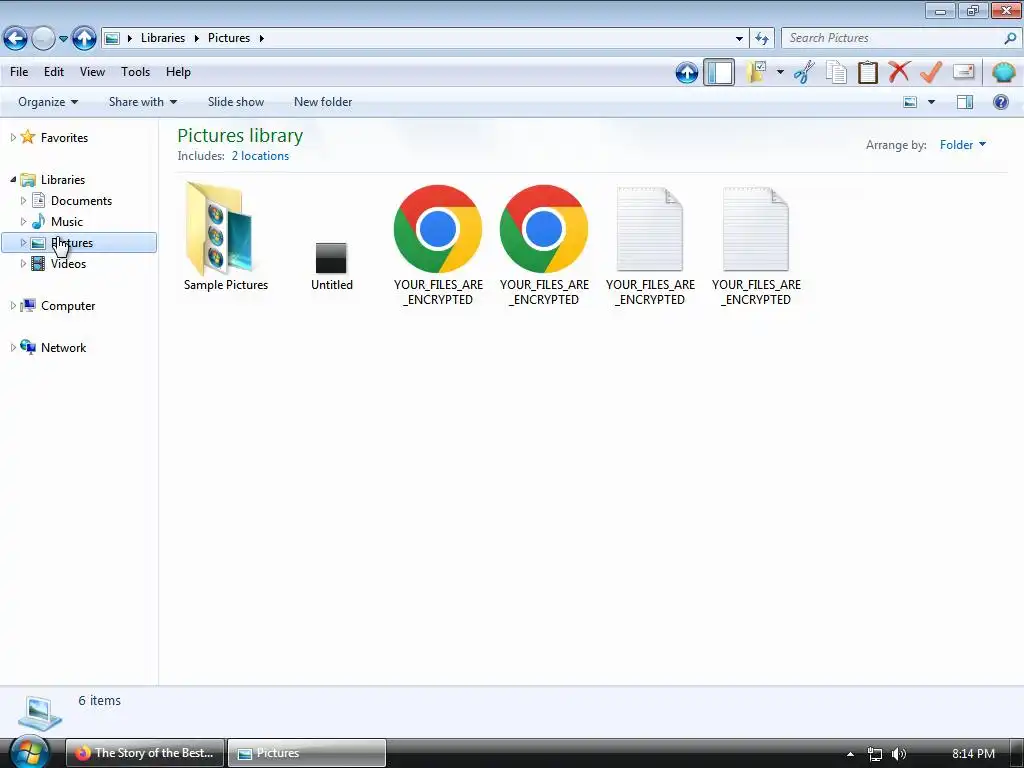Click the Copy toolbar icon

836,72
